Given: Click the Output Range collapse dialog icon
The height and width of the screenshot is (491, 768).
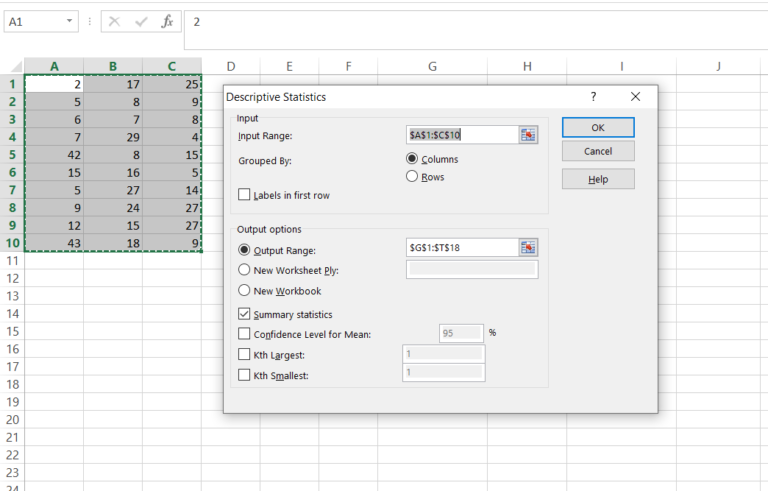Looking at the screenshot, I should tap(528, 246).
